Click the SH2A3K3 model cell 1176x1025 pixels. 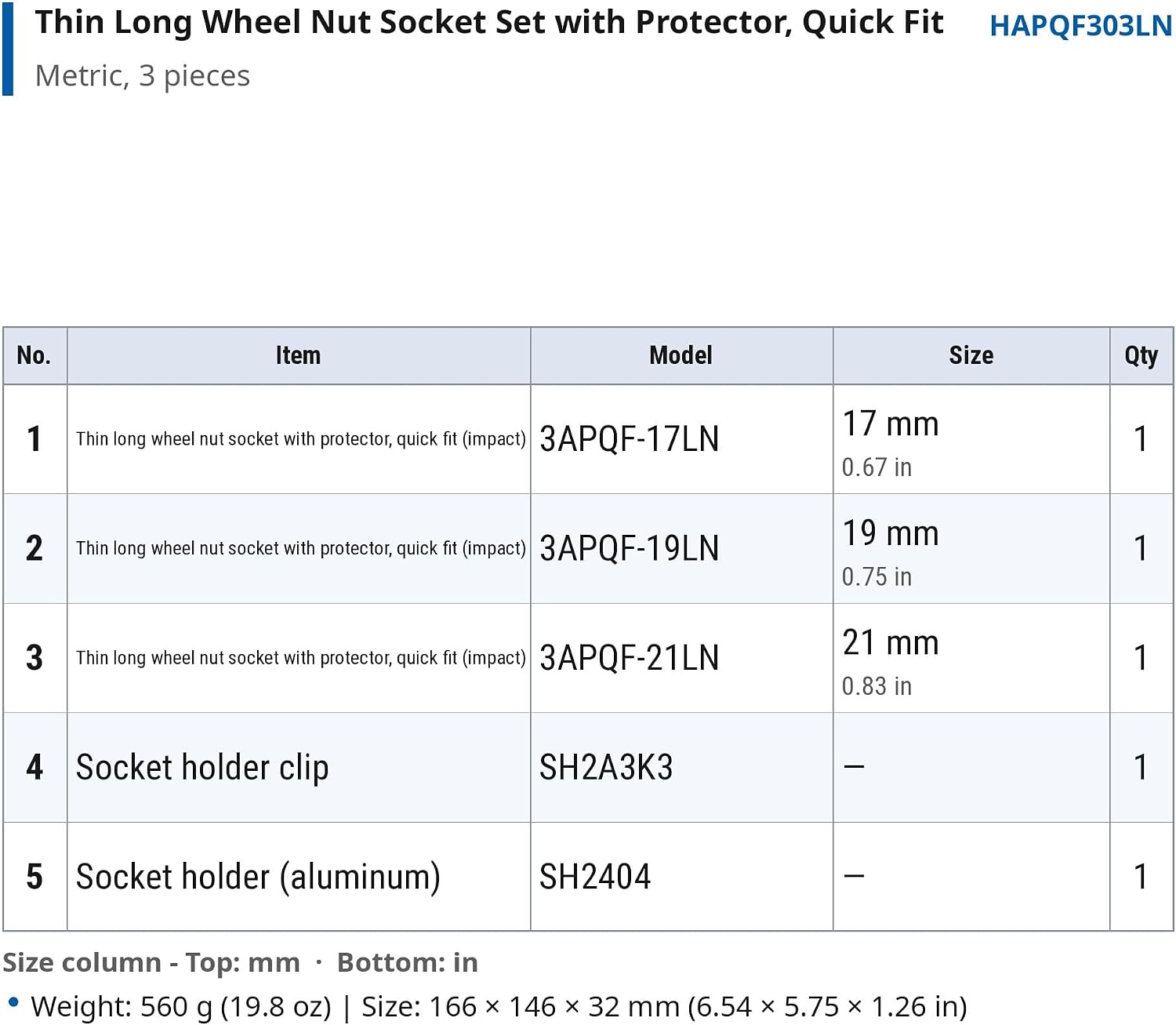[x=681, y=767]
